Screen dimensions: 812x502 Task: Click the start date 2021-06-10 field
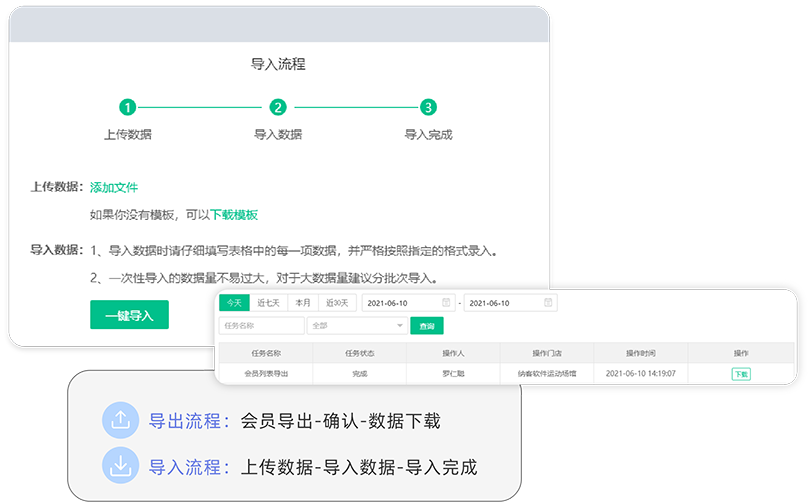pos(398,303)
